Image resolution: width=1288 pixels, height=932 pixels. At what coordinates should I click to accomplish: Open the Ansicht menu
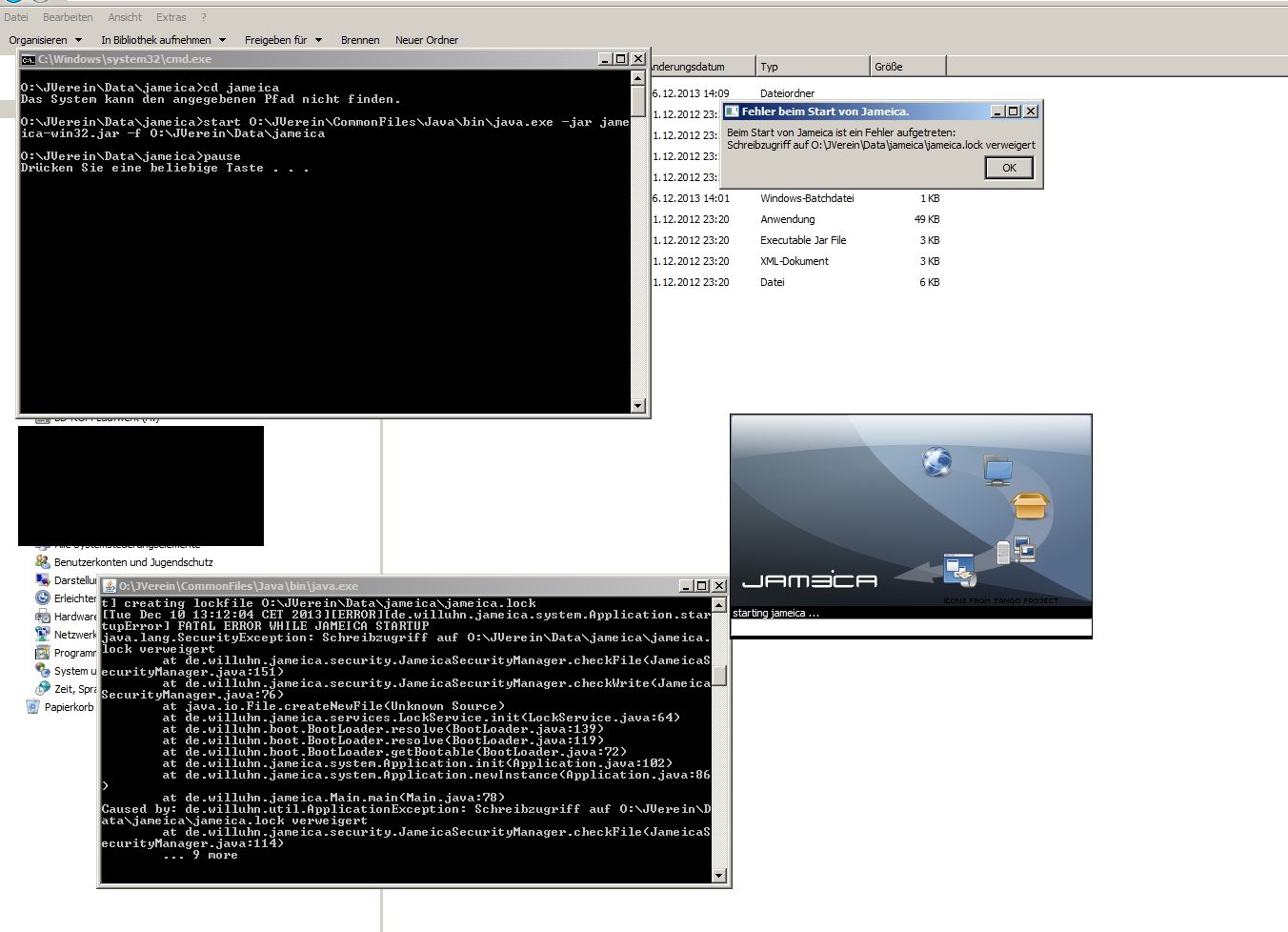125,17
